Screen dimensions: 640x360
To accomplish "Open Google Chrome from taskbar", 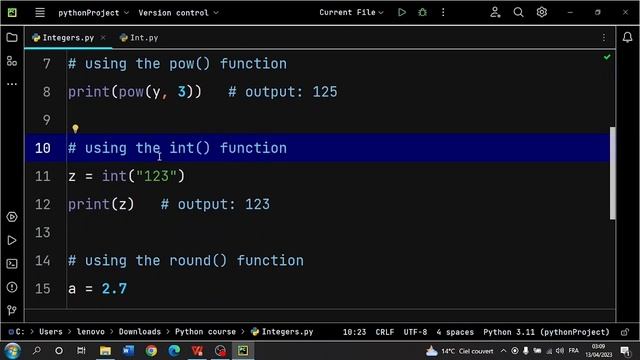I will 151,351.
